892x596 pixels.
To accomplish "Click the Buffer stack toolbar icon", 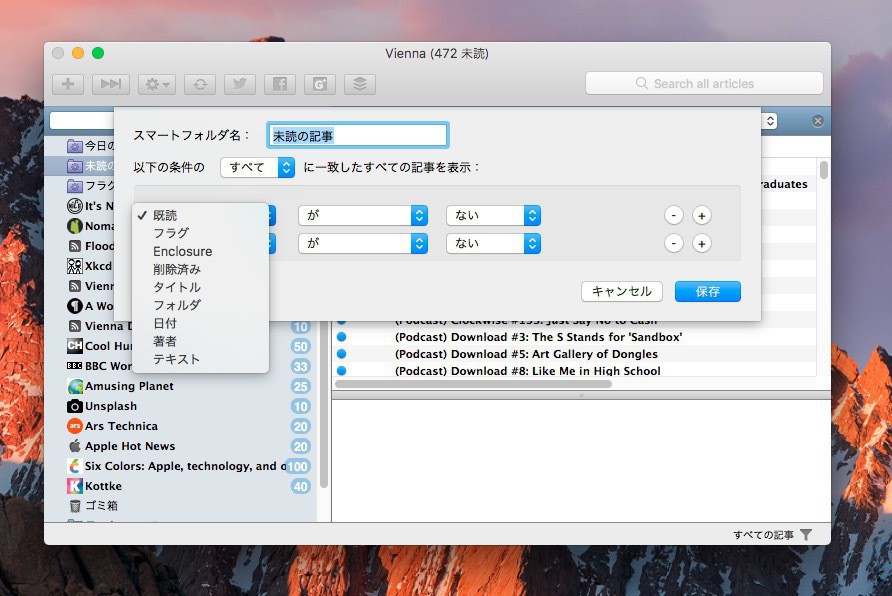I will pos(360,84).
